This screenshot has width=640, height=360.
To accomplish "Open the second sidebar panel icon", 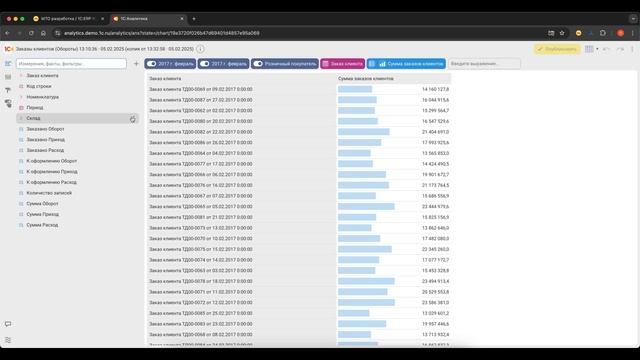I will pyautogui.click(x=8, y=77).
